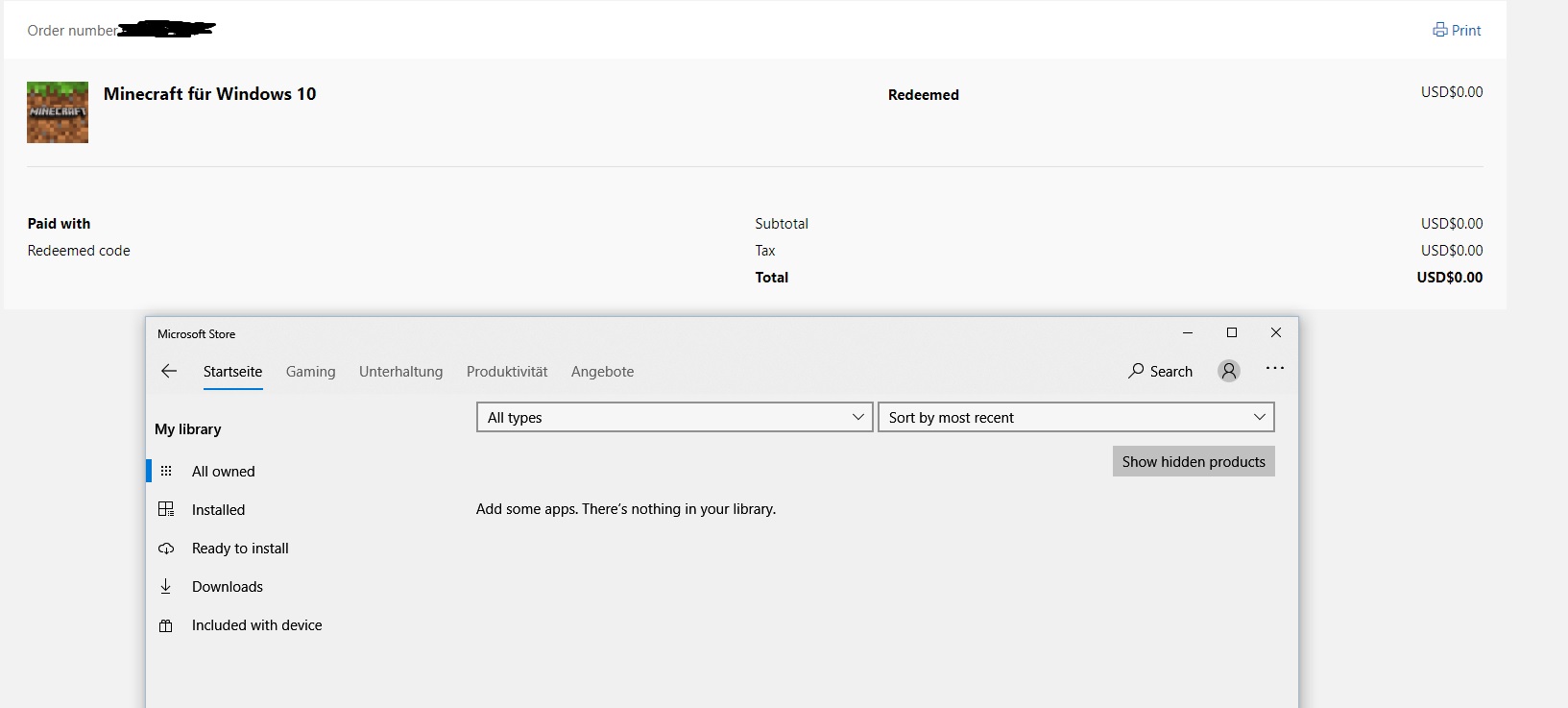Open the Unterhaltung tab
1568x708 pixels.
pos(401,372)
